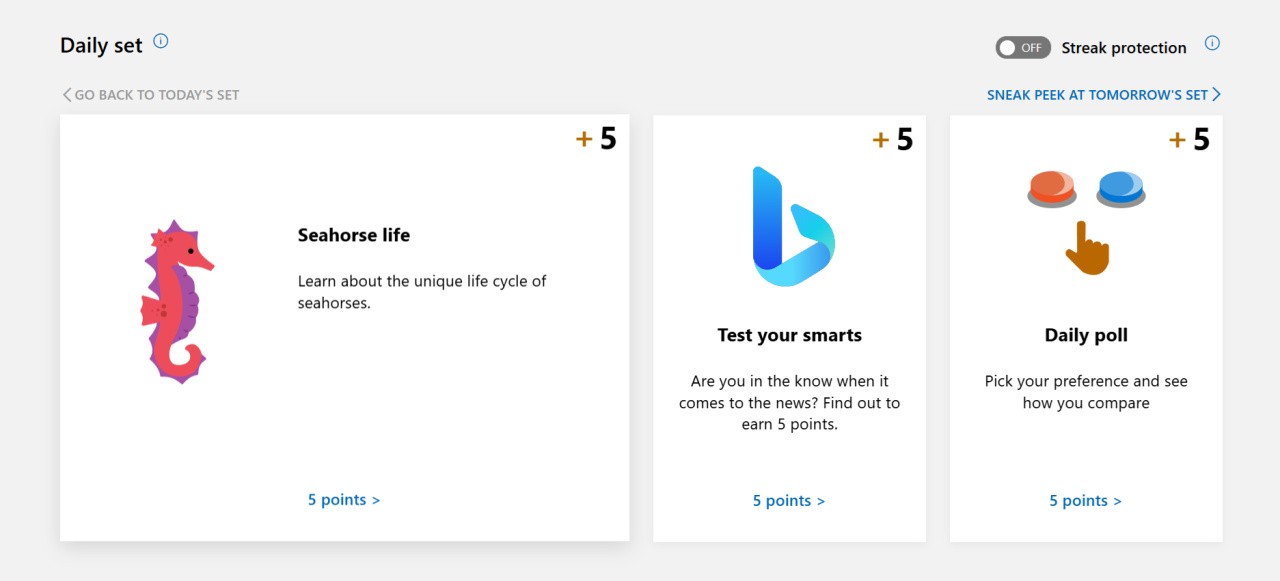Viewport: 1280px width, 581px height.
Task: Select the Daily poll title
Action: pos(1086,336)
